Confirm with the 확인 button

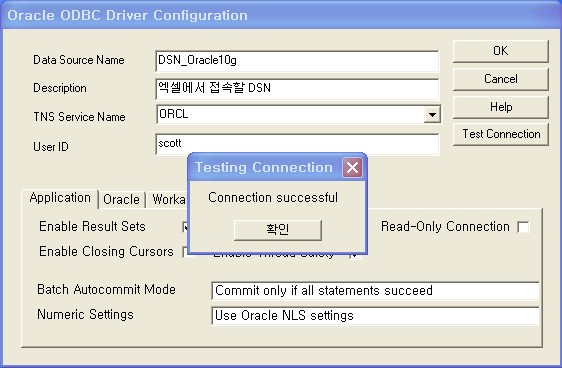(277, 230)
